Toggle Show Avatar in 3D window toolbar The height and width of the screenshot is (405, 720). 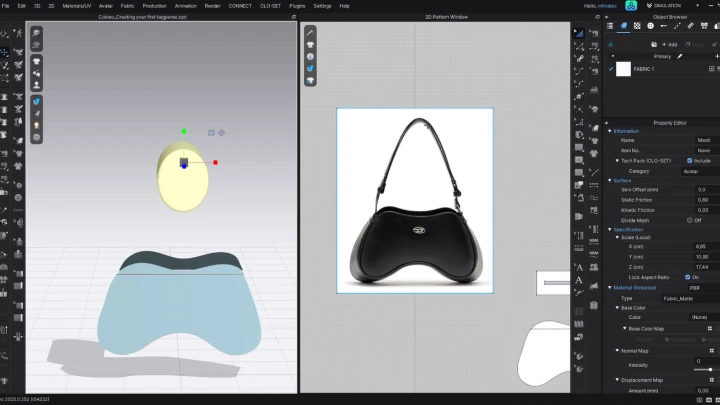36,85
